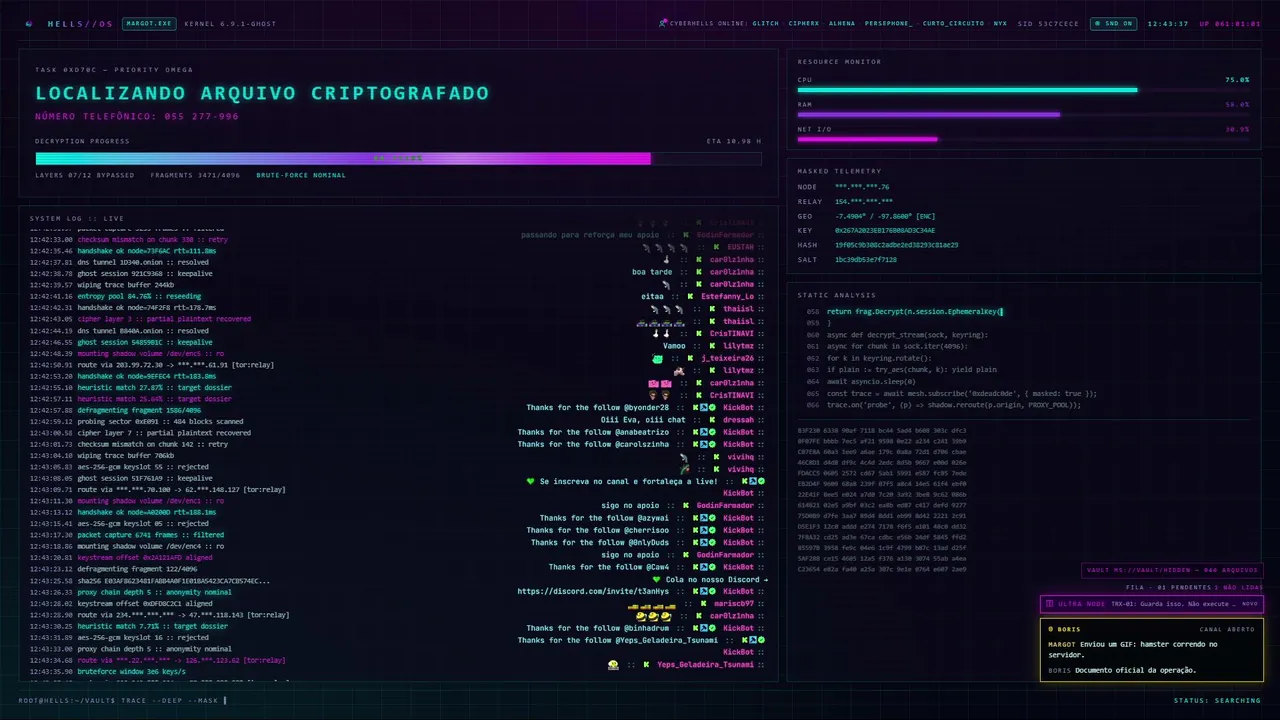Select online user CURTO_CIRCUITO

click(953, 23)
